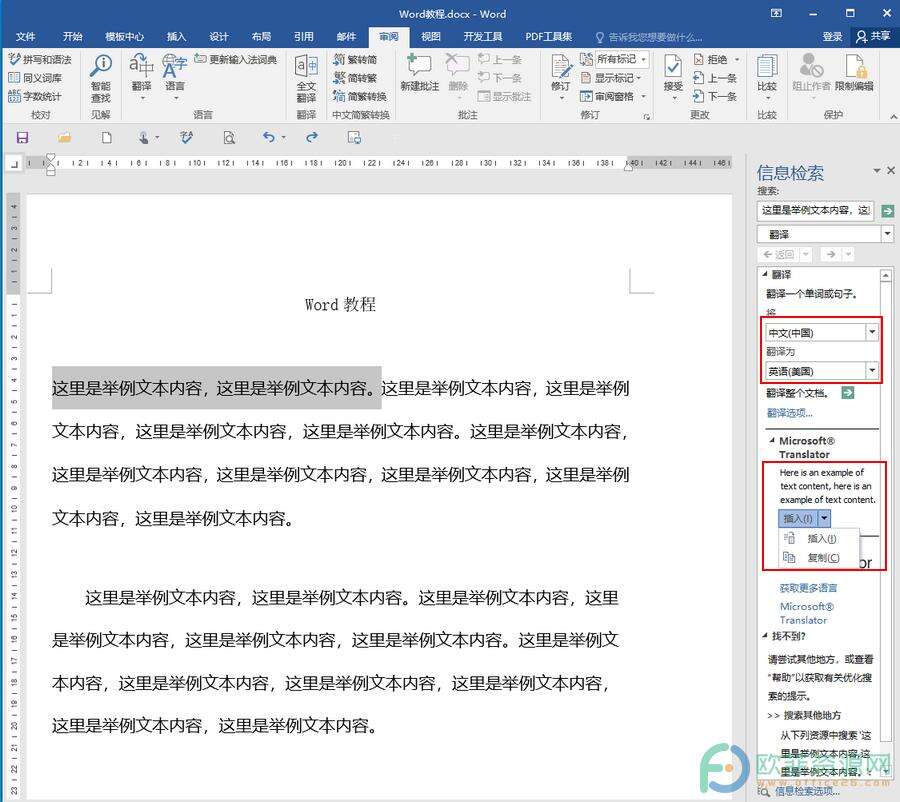Click Update IME dictionary (更新输入法词典)
Viewport: 900px width, 802px height.
pyautogui.click(x=236, y=59)
